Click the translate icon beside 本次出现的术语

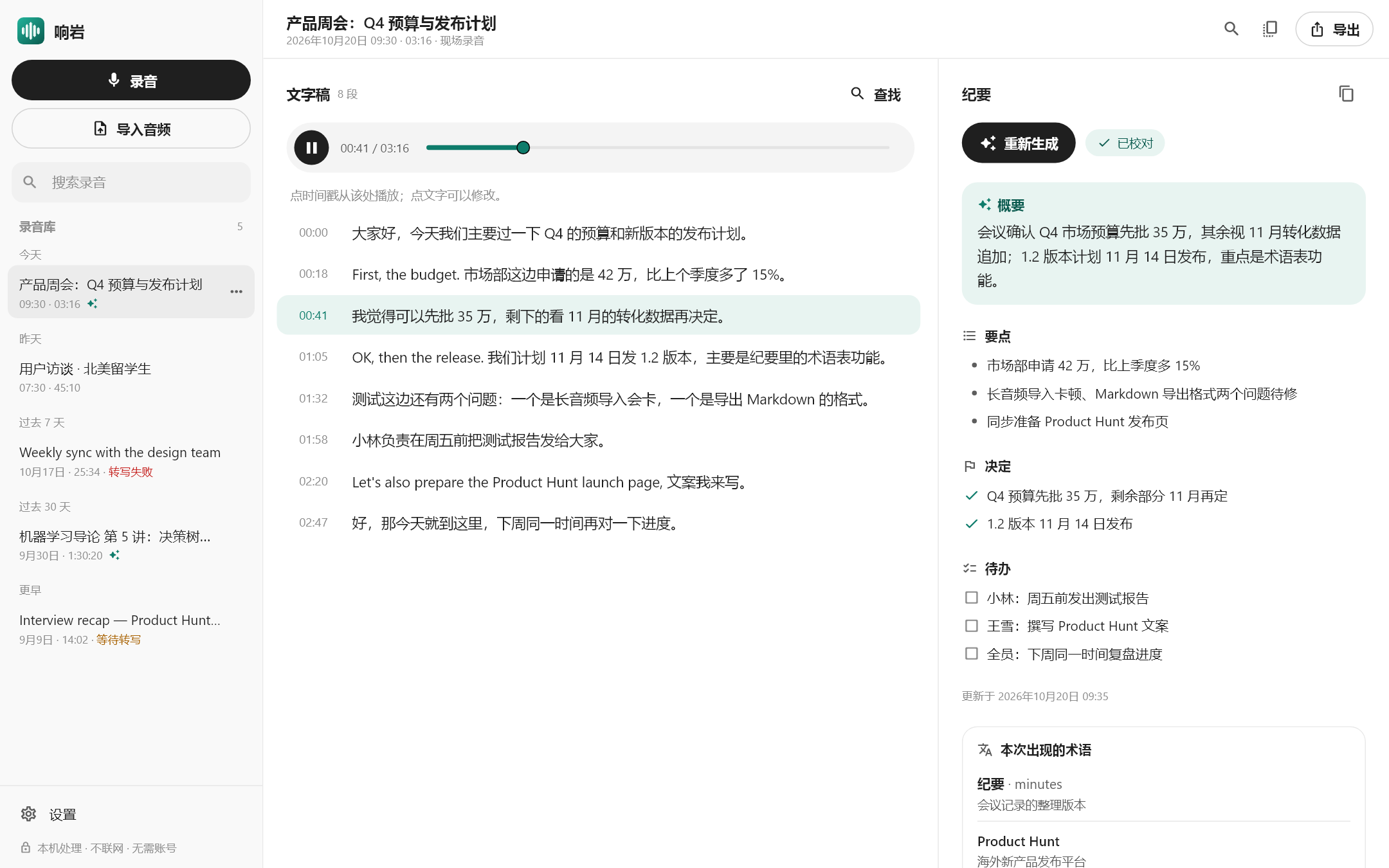coord(985,750)
